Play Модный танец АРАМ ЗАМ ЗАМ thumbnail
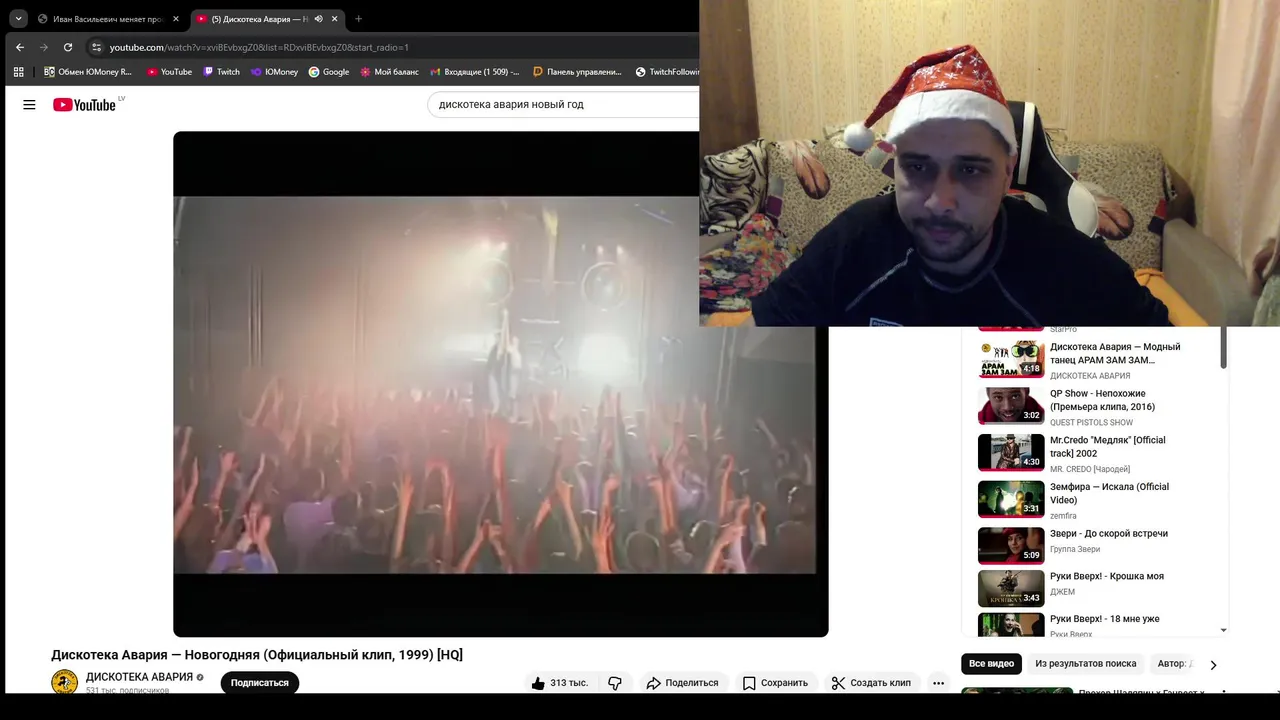Screen dimensions: 1280x720 [1011, 359]
